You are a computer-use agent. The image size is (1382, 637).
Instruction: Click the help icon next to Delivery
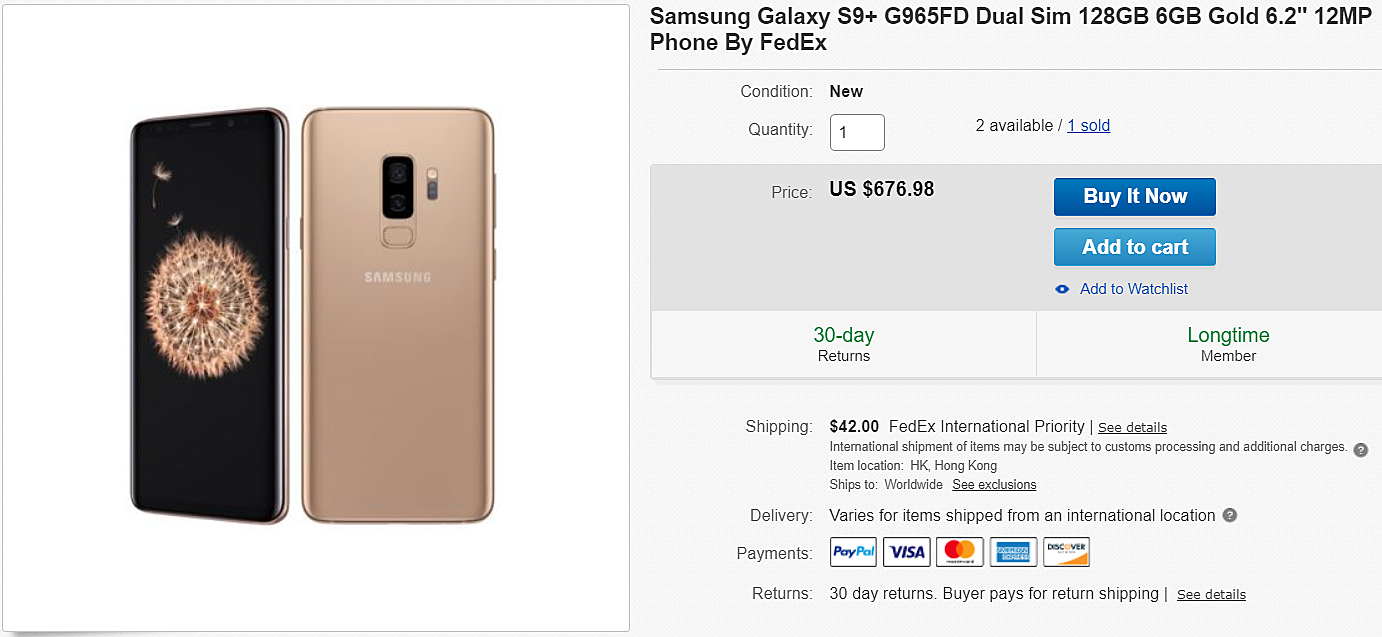click(x=1230, y=516)
